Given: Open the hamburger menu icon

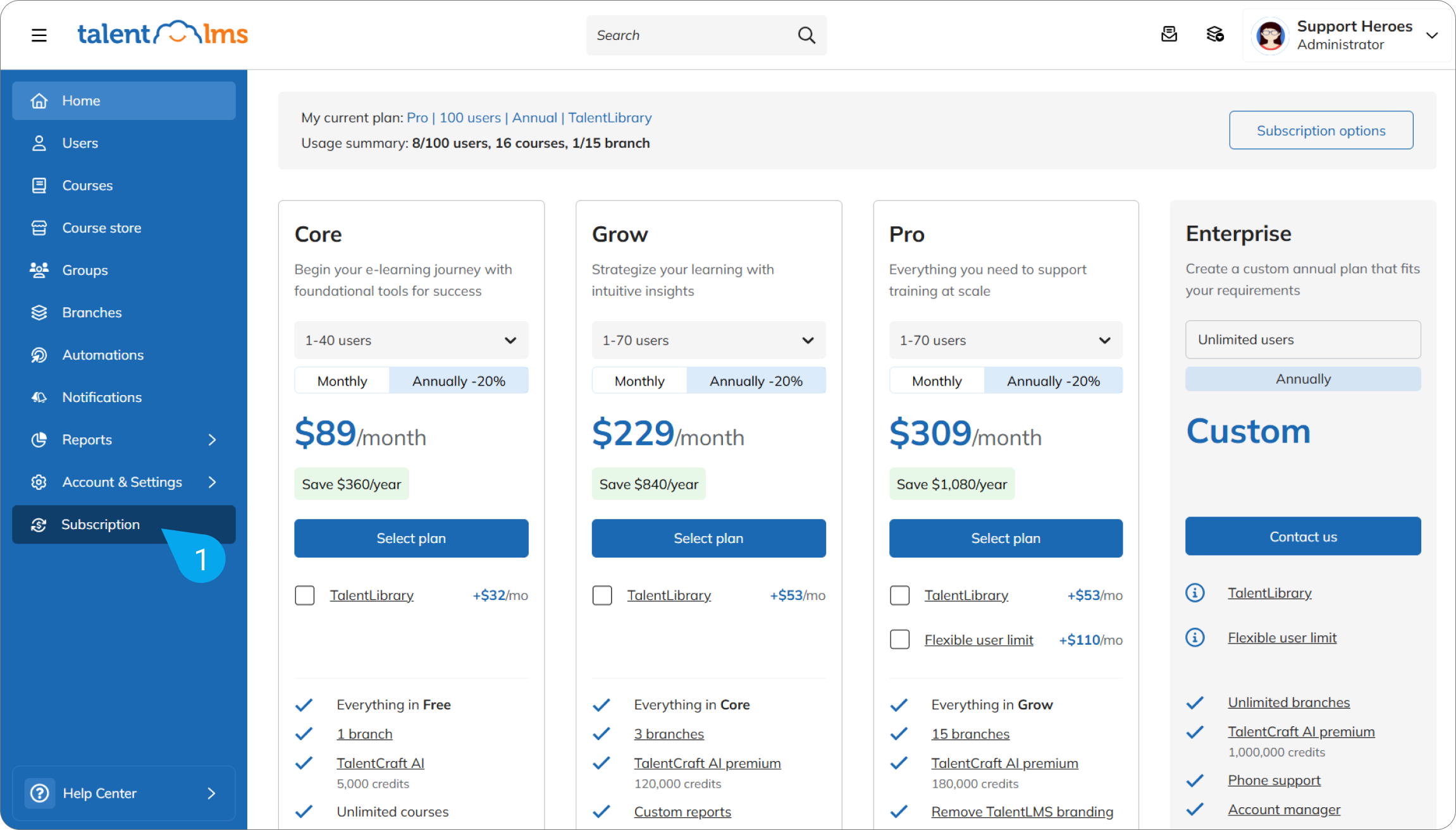Looking at the screenshot, I should tap(39, 35).
